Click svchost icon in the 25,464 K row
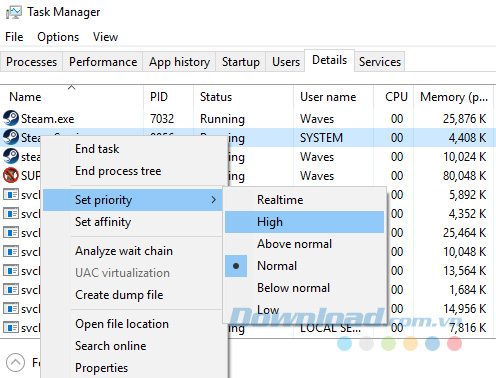 (11, 232)
